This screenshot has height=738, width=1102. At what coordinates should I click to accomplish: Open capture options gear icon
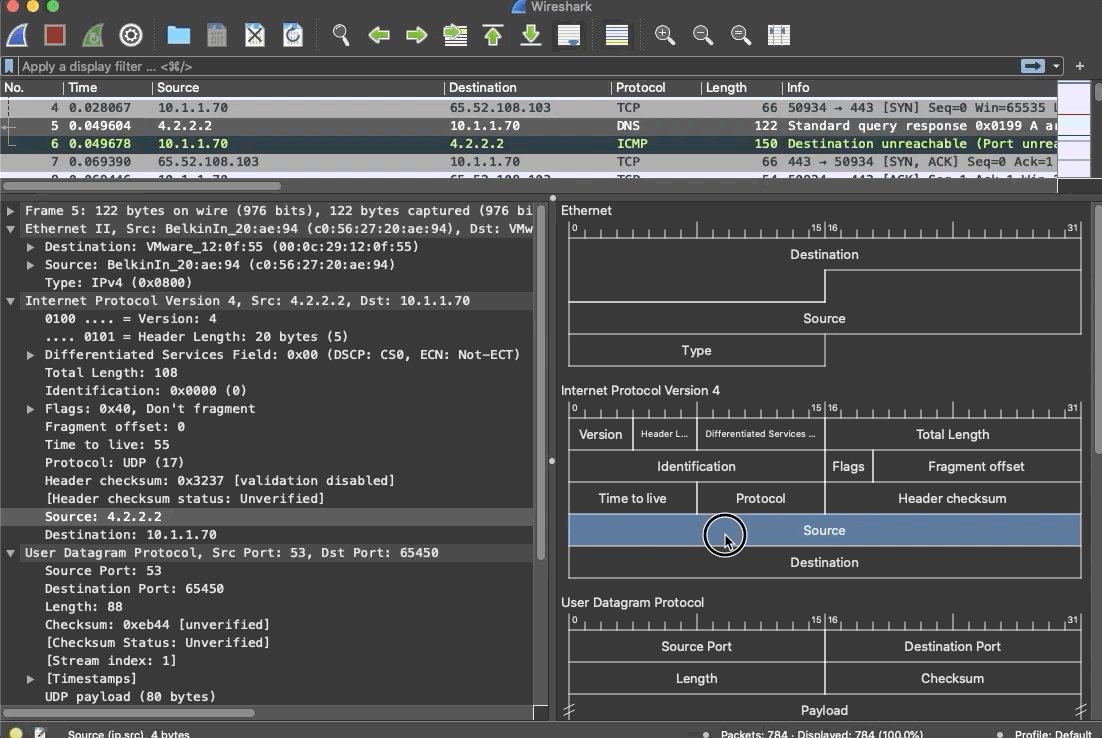[131, 34]
